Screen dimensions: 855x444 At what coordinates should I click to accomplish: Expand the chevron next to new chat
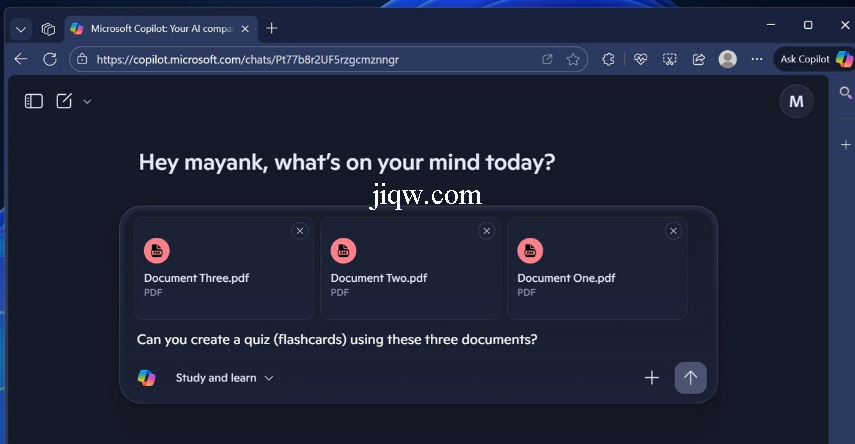tap(87, 101)
